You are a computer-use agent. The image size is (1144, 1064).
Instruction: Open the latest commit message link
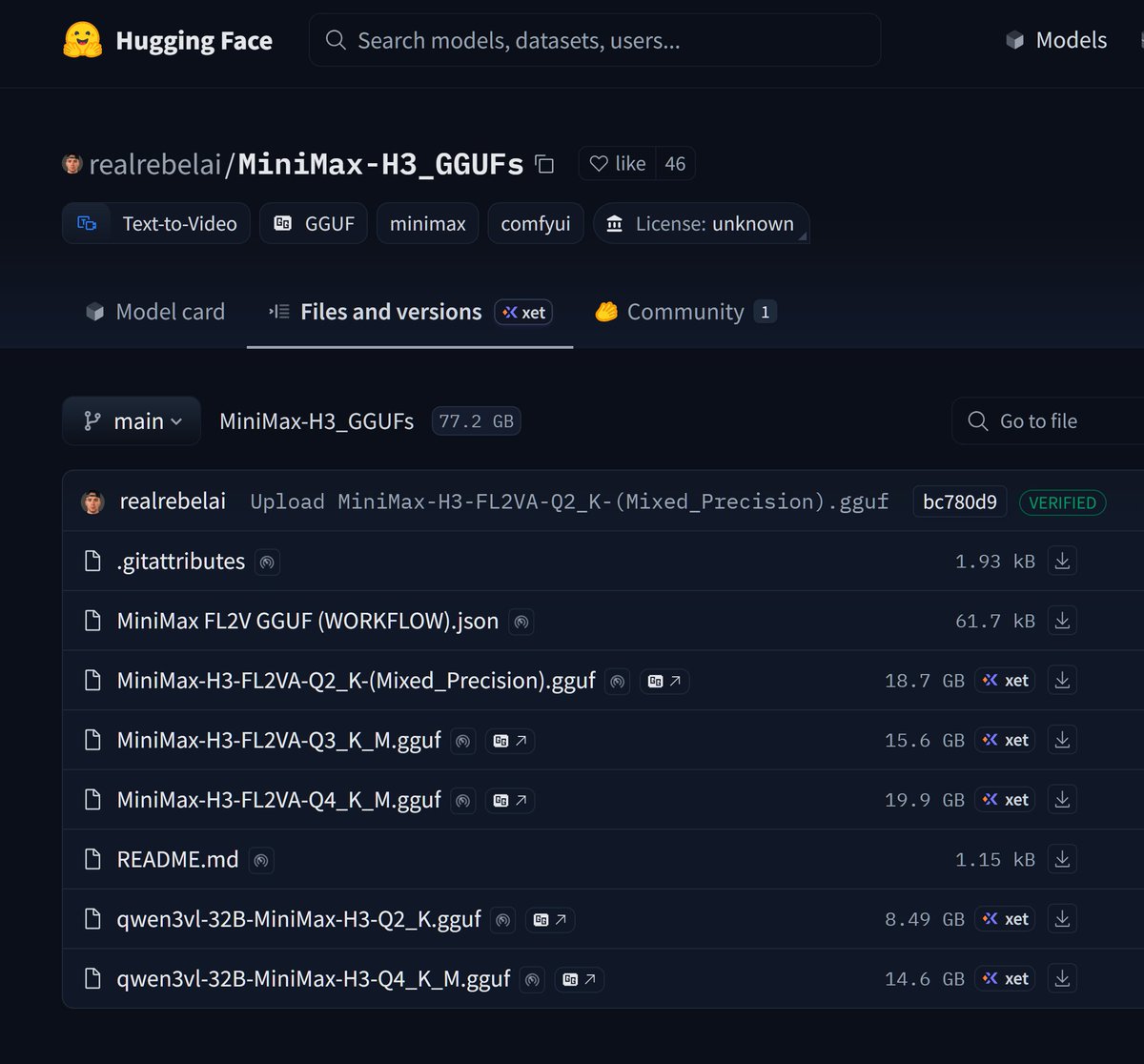coord(569,502)
